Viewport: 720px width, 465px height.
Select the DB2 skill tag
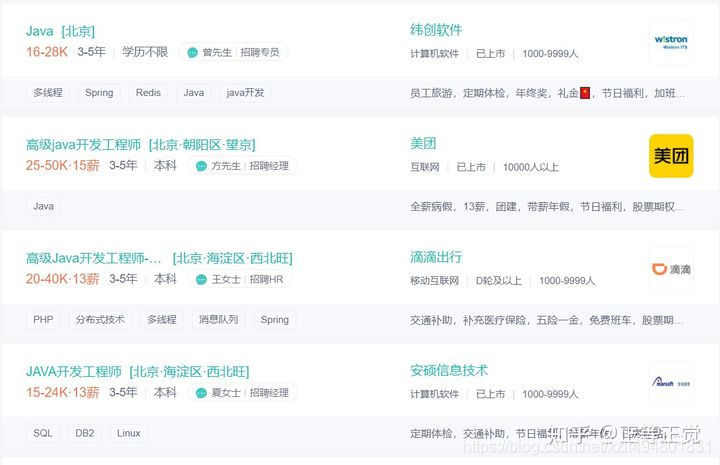point(86,433)
